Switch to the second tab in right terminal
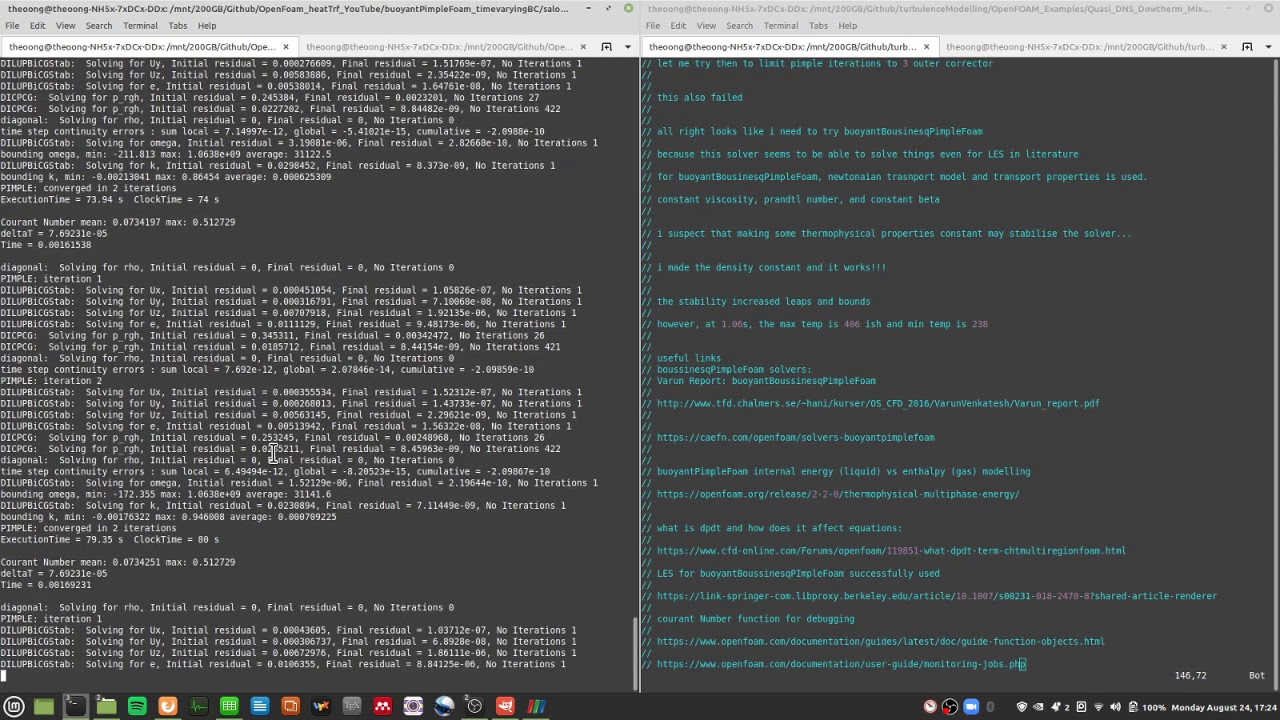The image size is (1280, 720). coord(1086,47)
